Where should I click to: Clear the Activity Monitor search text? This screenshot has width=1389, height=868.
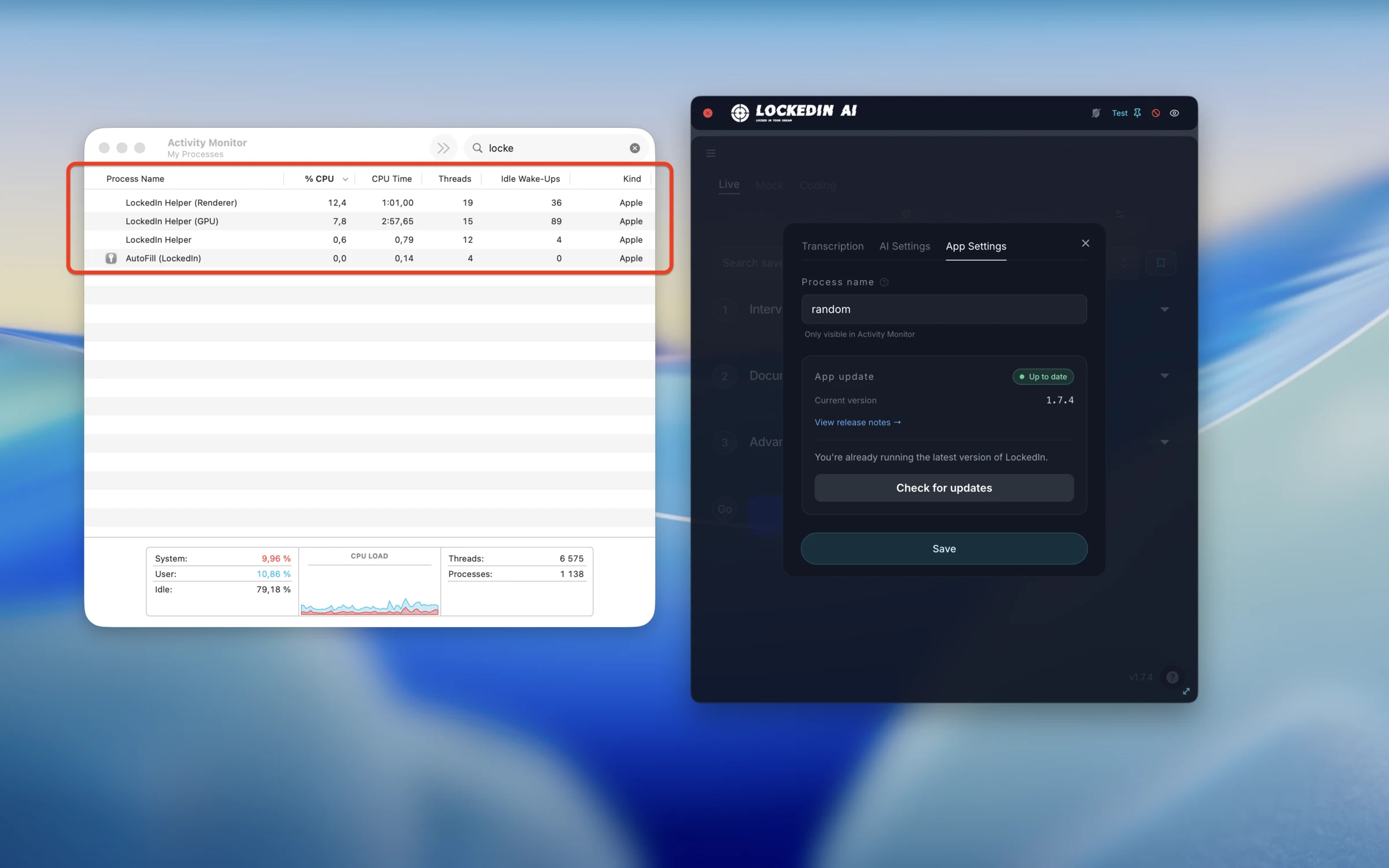[x=634, y=148]
